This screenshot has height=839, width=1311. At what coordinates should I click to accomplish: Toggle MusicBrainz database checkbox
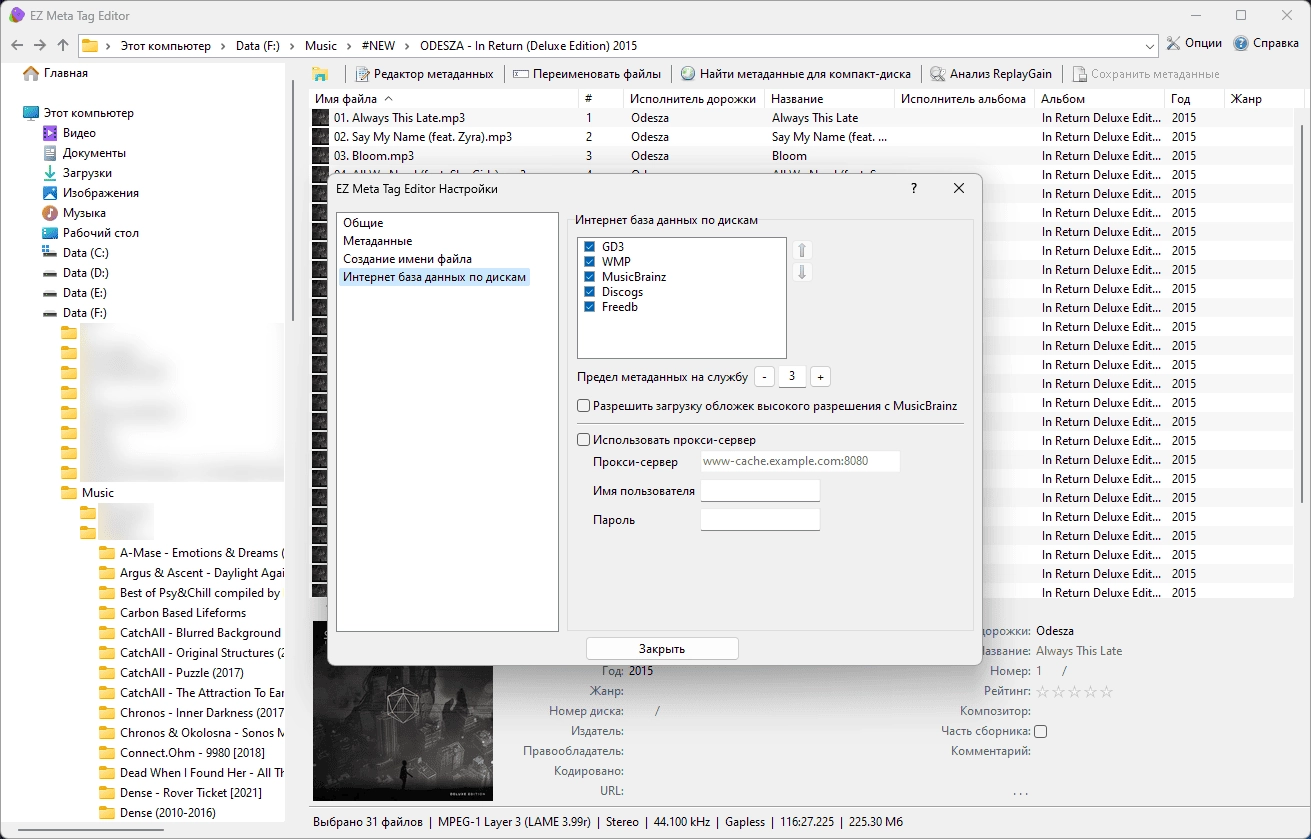590,277
